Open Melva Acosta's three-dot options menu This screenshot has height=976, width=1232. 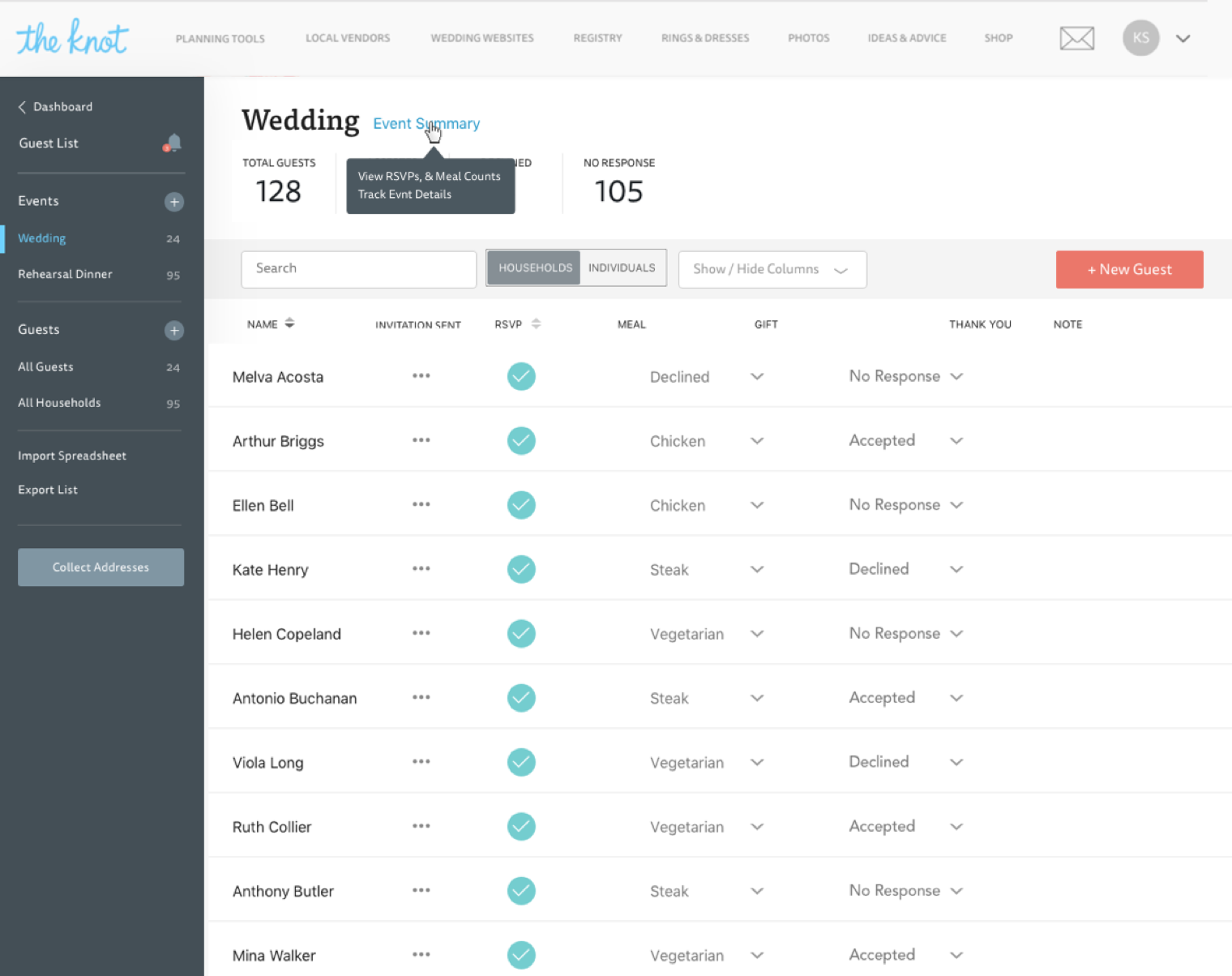[x=421, y=376]
